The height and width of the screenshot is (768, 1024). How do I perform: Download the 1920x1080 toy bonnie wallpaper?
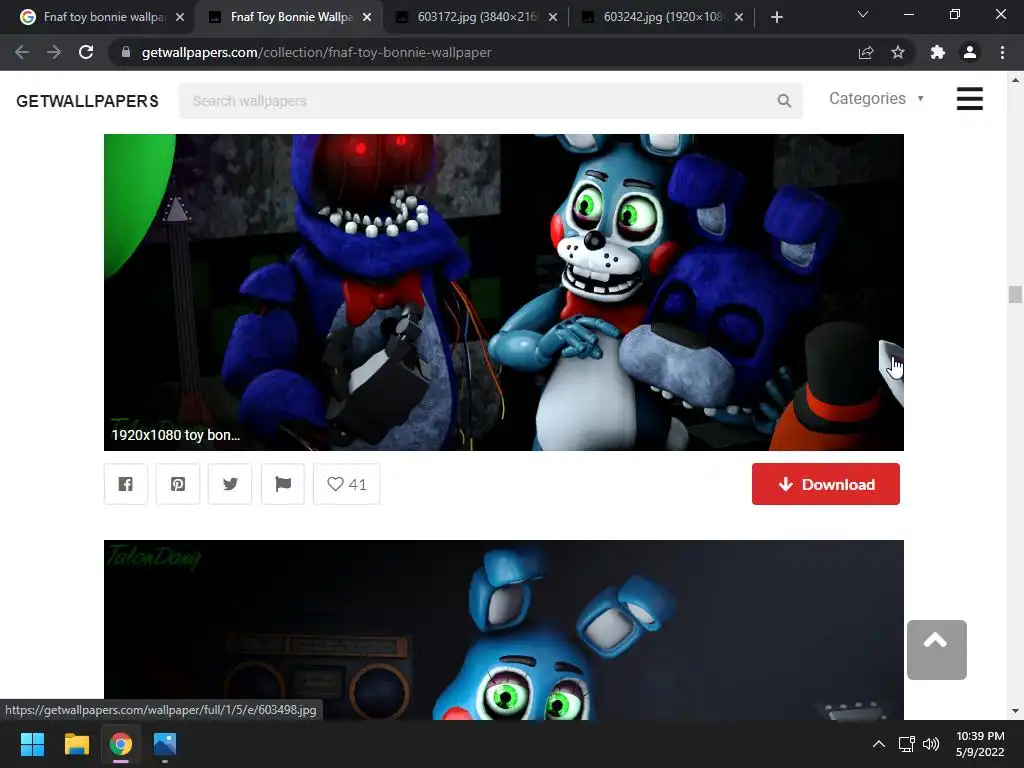(x=825, y=484)
